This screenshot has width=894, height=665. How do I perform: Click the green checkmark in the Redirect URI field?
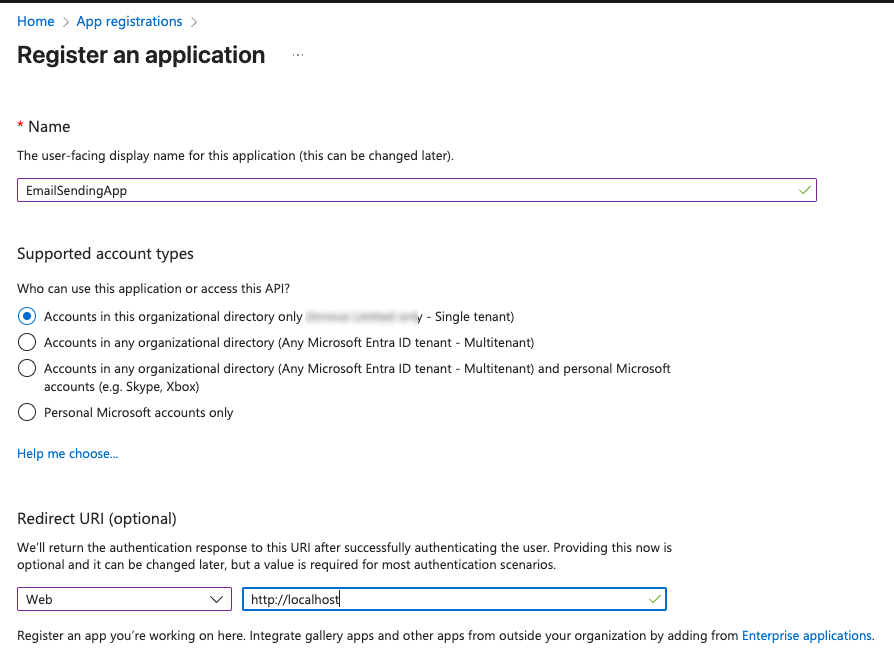tap(654, 598)
